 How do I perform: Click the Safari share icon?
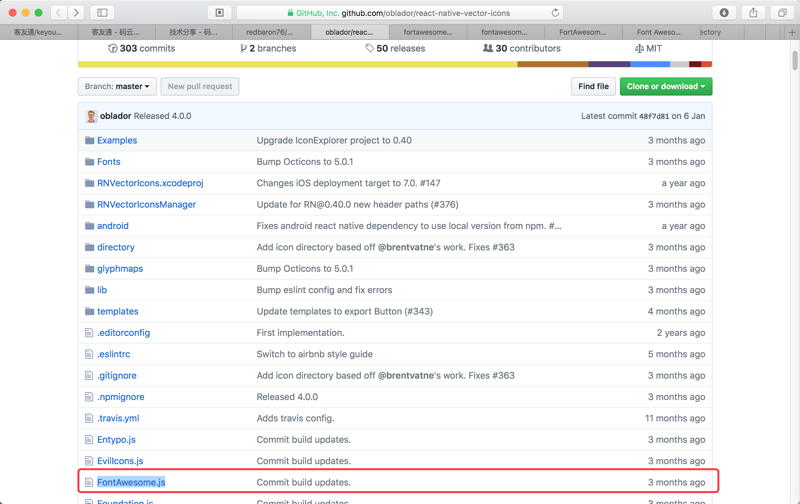click(x=753, y=13)
